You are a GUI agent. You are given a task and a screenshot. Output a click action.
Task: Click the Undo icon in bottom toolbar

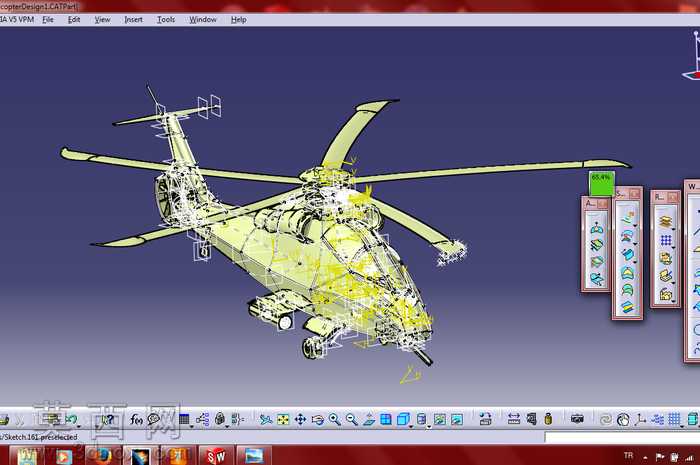(x=71, y=419)
